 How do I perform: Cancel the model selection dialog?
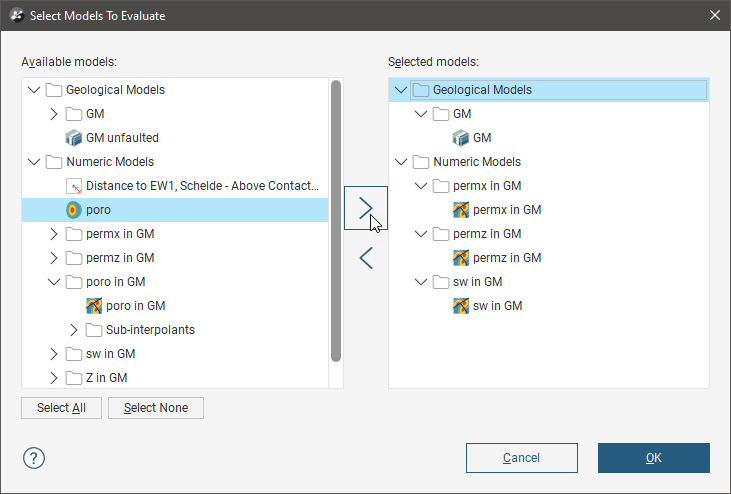coord(522,458)
